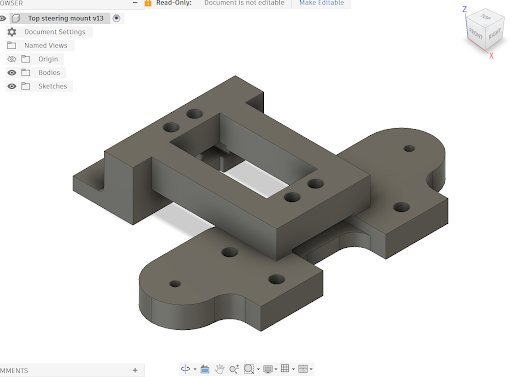The image size is (512, 377).
Task: Open Grid and Snaps settings icon
Action: [x=285, y=368]
